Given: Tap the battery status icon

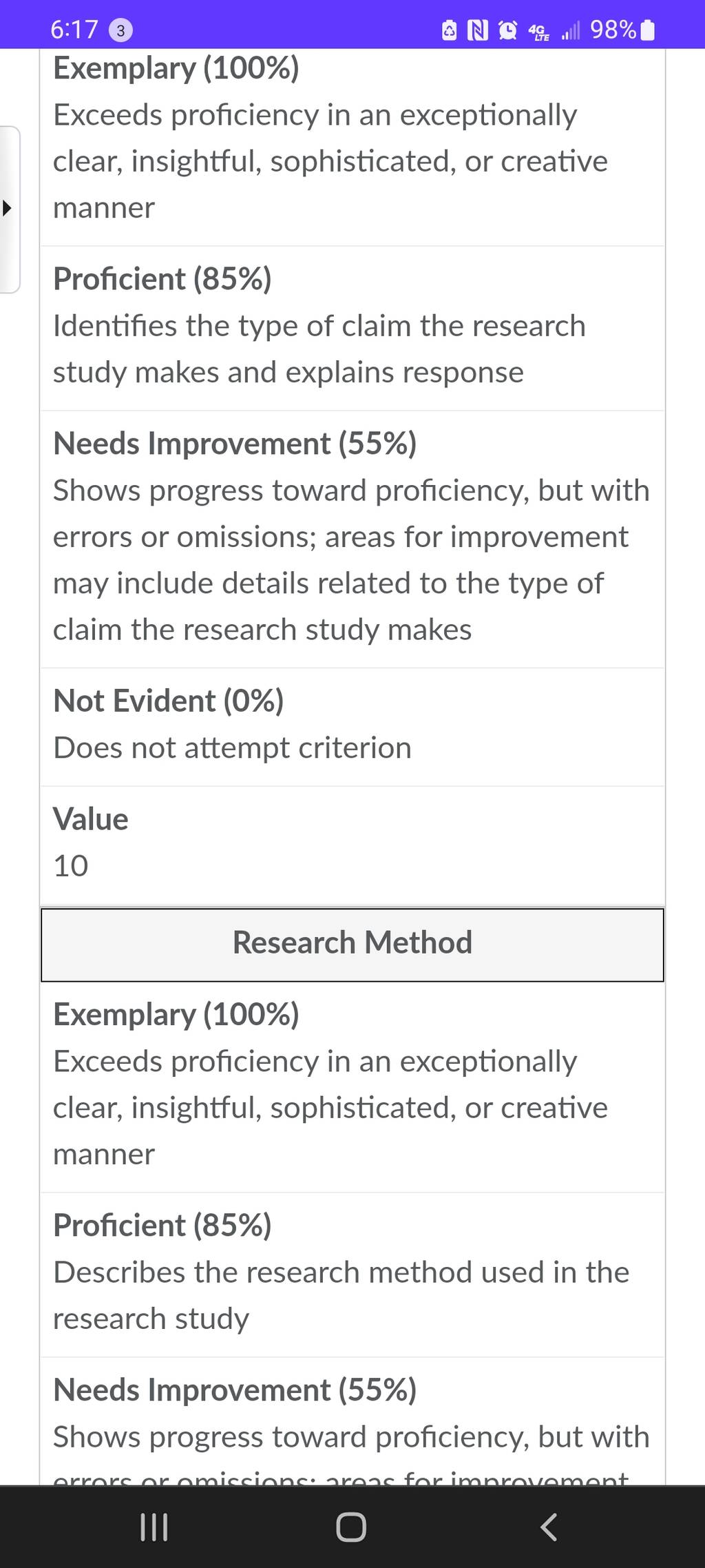Looking at the screenshot, I should click(x=647, y=30).
